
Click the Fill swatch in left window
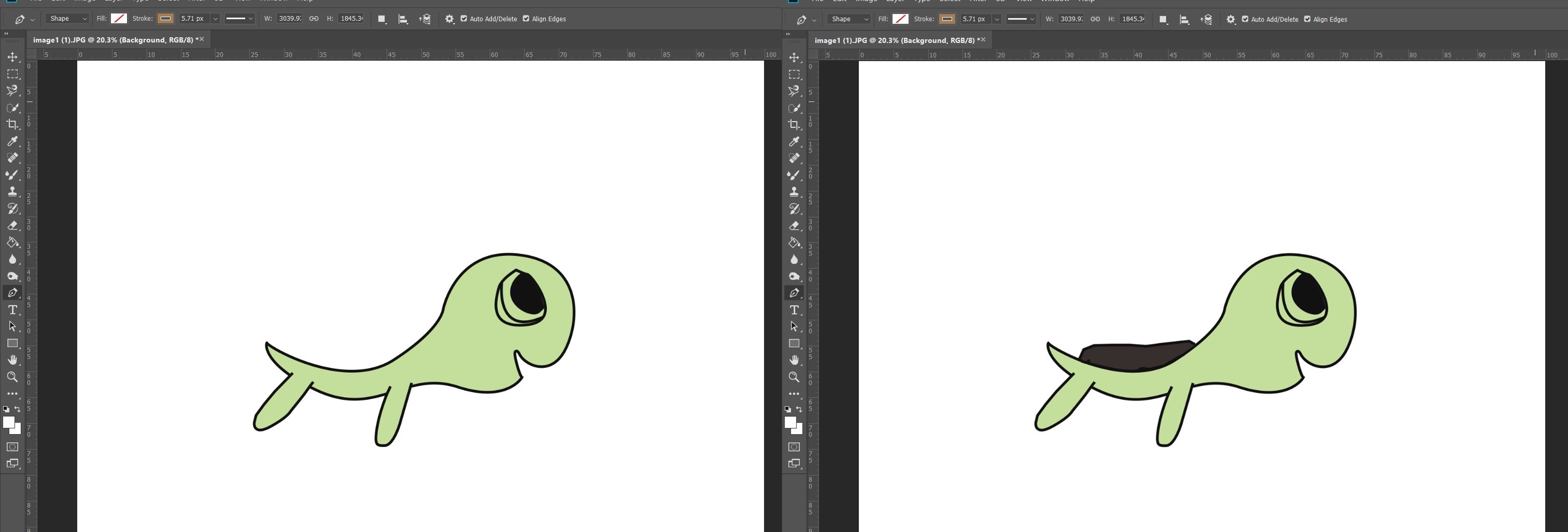point(119,19)
